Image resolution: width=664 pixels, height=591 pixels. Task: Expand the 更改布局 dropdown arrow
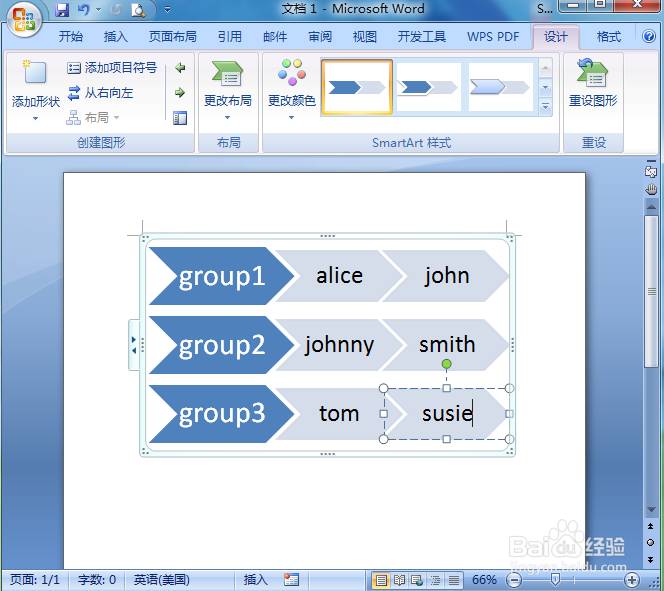[228, 118]
